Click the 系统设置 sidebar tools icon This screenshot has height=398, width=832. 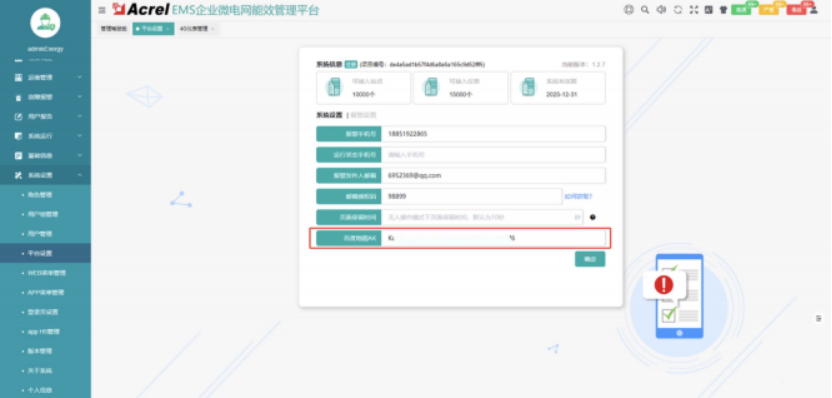pyautogui.click(x=19, y=175)
